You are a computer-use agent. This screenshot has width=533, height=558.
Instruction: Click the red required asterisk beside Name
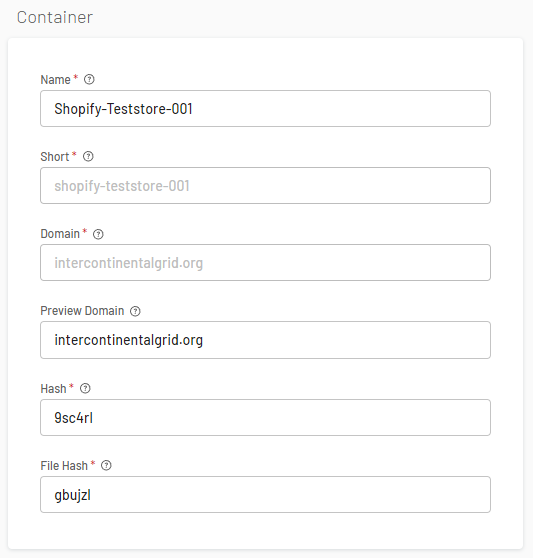coord(75,77)
